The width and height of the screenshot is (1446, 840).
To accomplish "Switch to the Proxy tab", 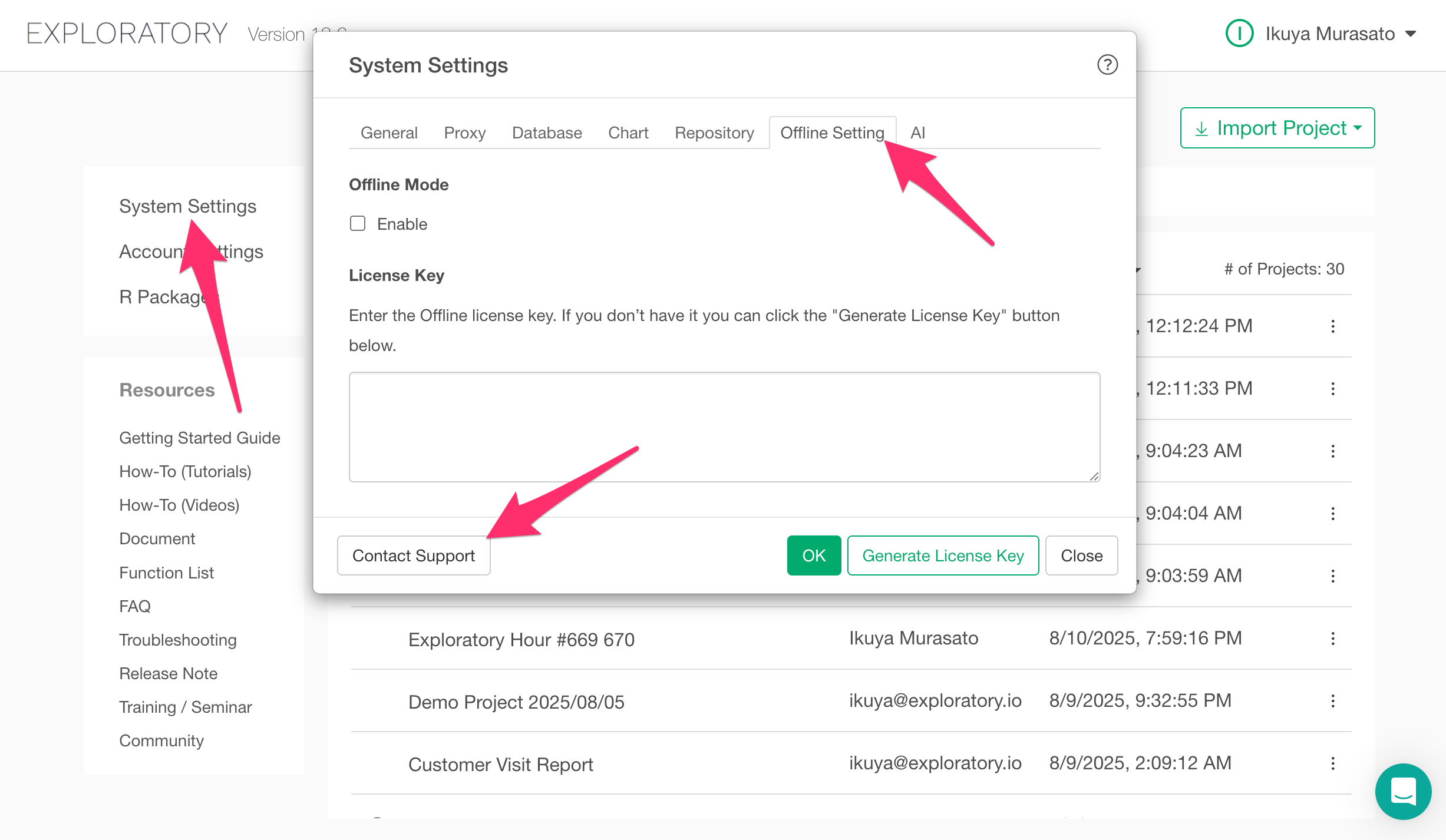I will (x=464, y=133).
